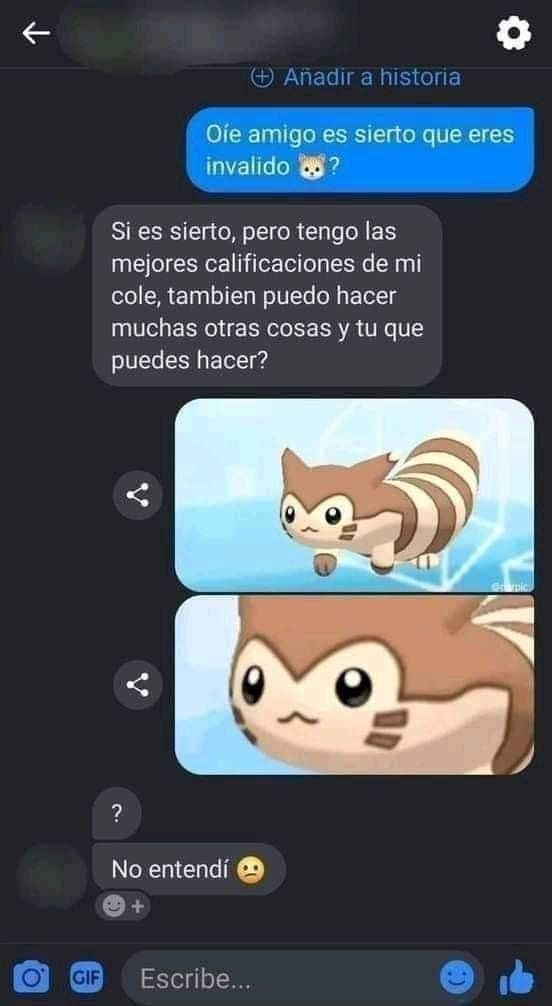Add a reaction with smiley plus icon
Image resolution: width=552 pixels, height=1006 pixels.
click(123, 906)
